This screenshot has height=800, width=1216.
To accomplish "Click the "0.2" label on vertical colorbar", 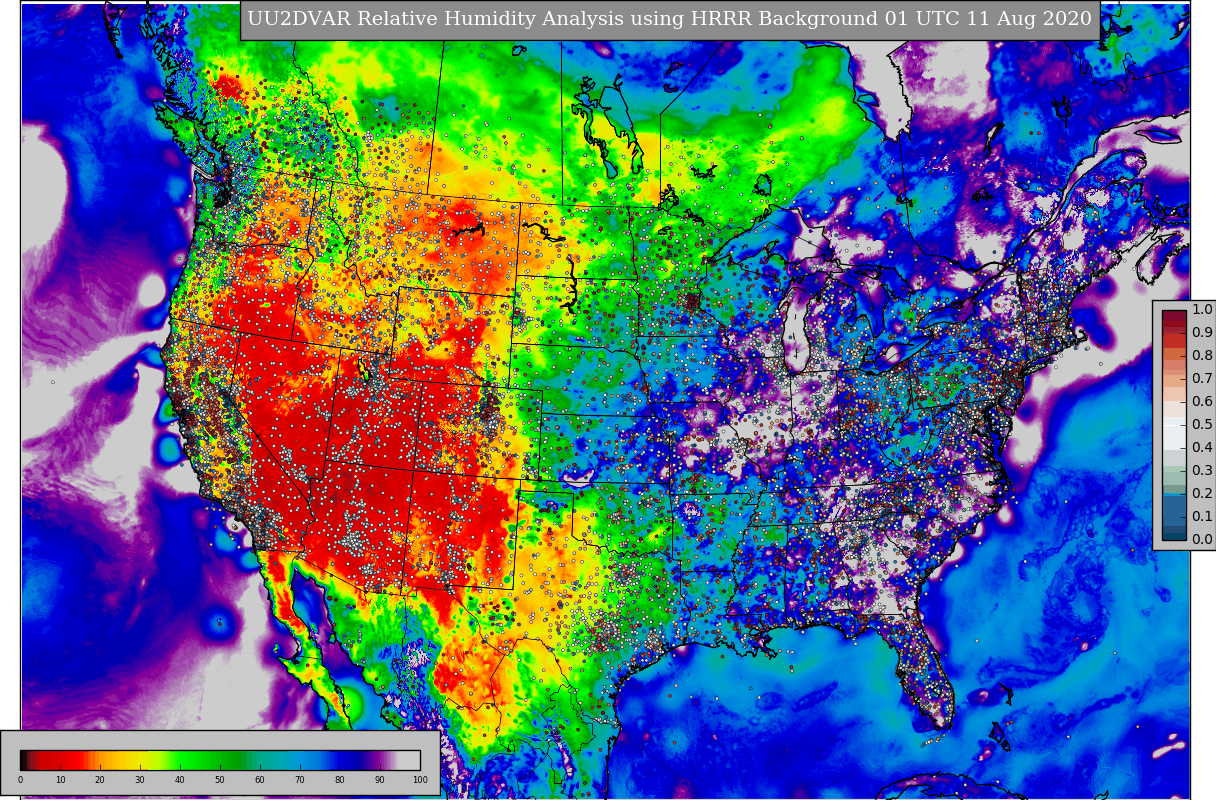I will click(1202, 494).
